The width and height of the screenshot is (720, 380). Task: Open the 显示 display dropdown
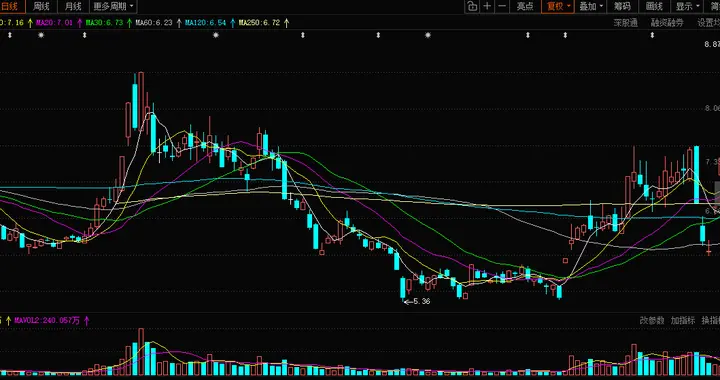(687, 6)
